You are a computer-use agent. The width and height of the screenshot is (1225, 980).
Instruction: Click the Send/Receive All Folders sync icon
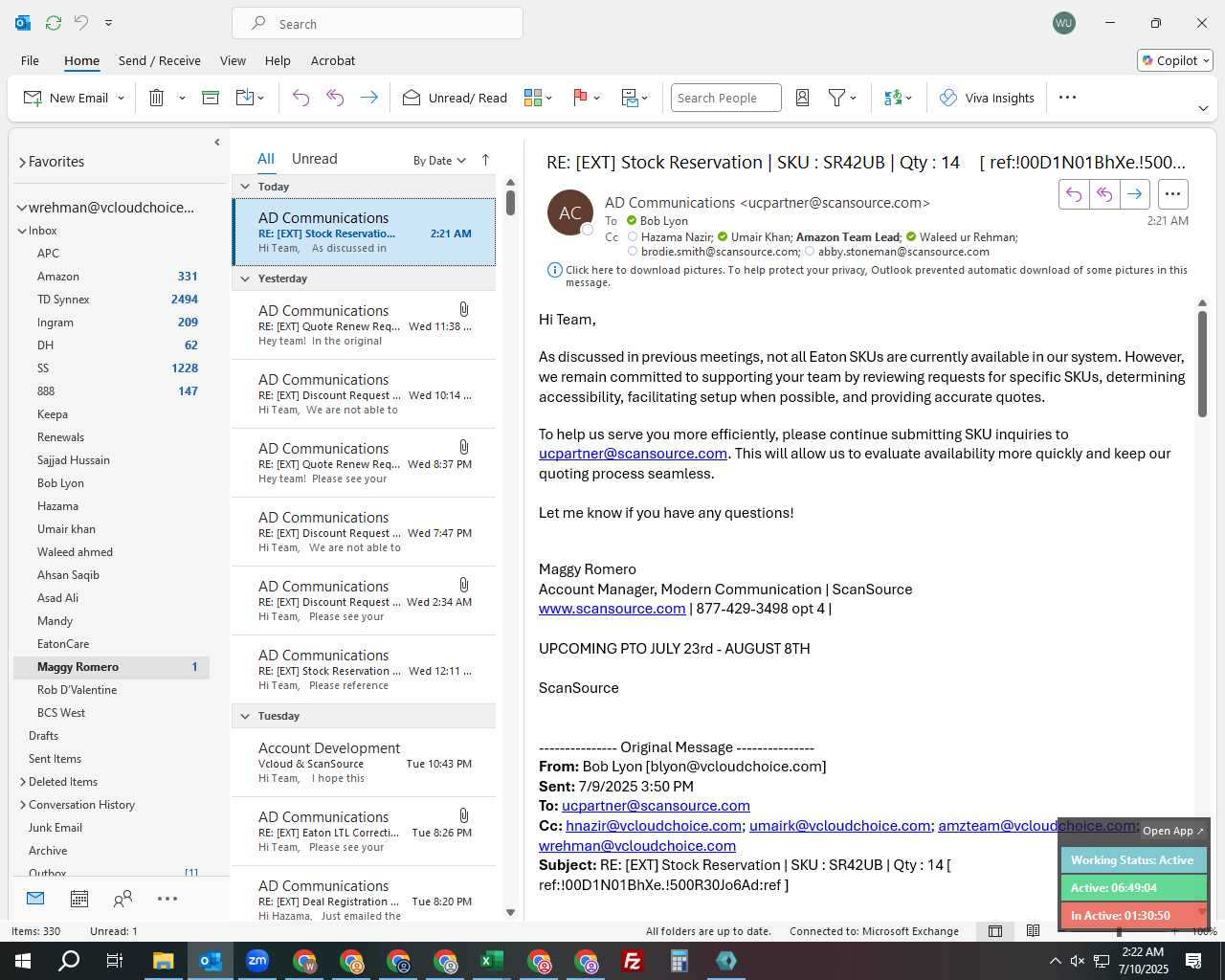coord(54,22)
